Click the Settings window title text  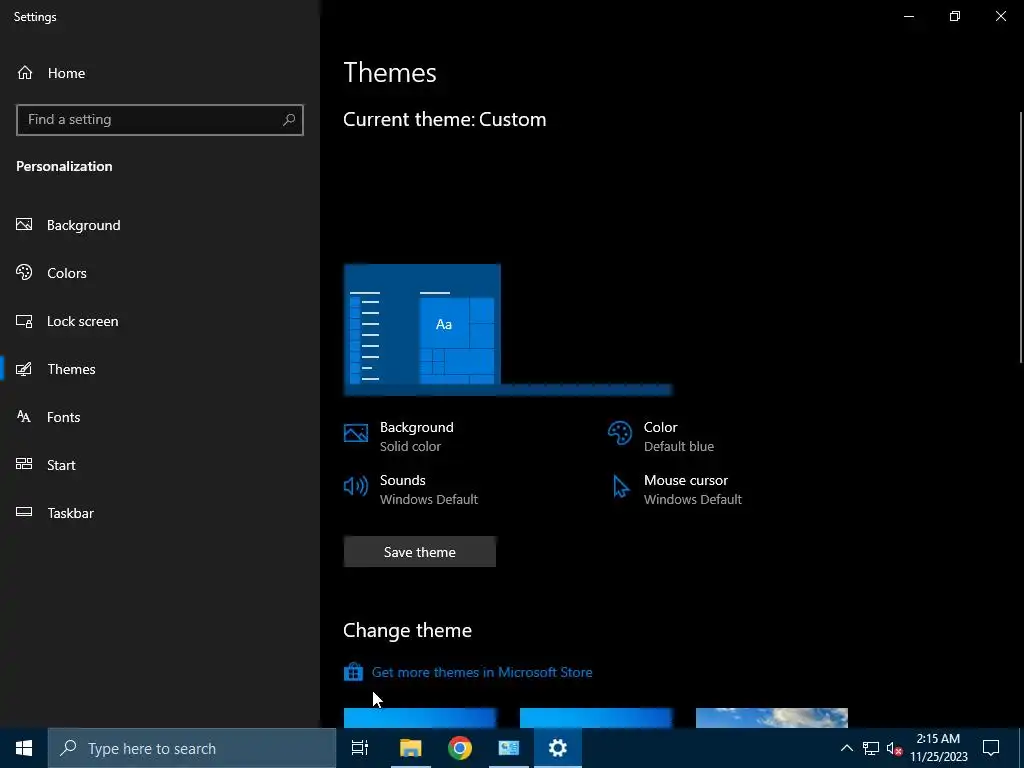point(35,16)
